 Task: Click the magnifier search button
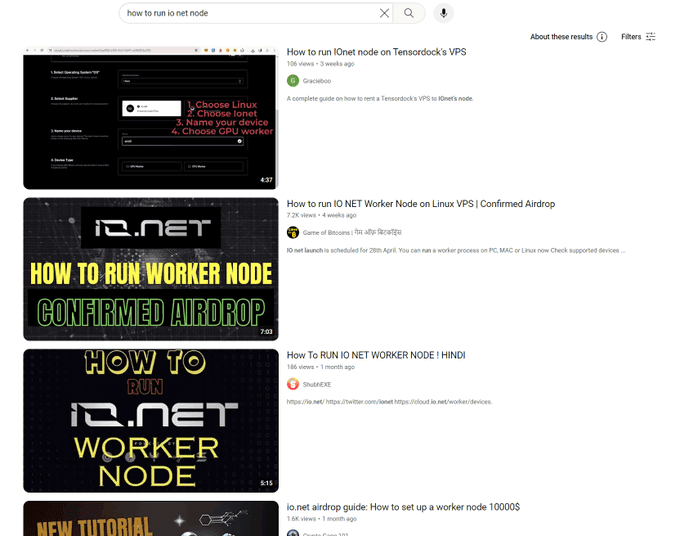click(x=409, y=13)
